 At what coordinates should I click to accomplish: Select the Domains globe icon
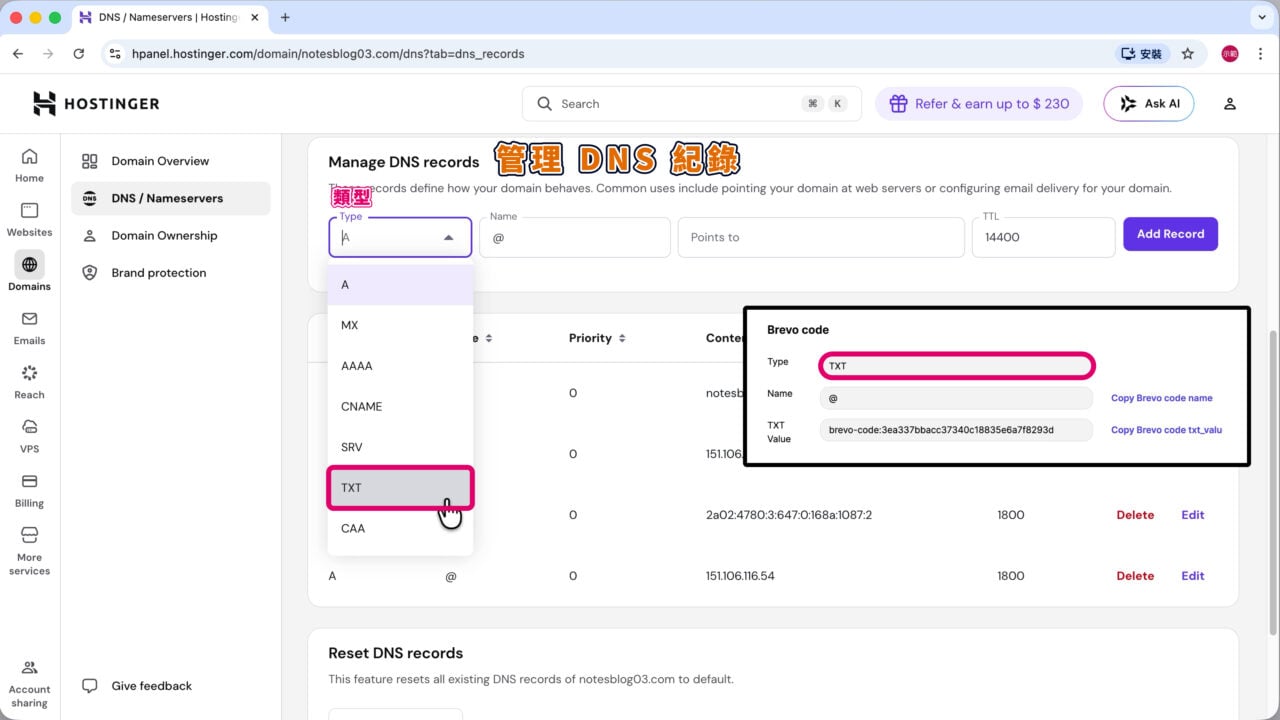29,265
